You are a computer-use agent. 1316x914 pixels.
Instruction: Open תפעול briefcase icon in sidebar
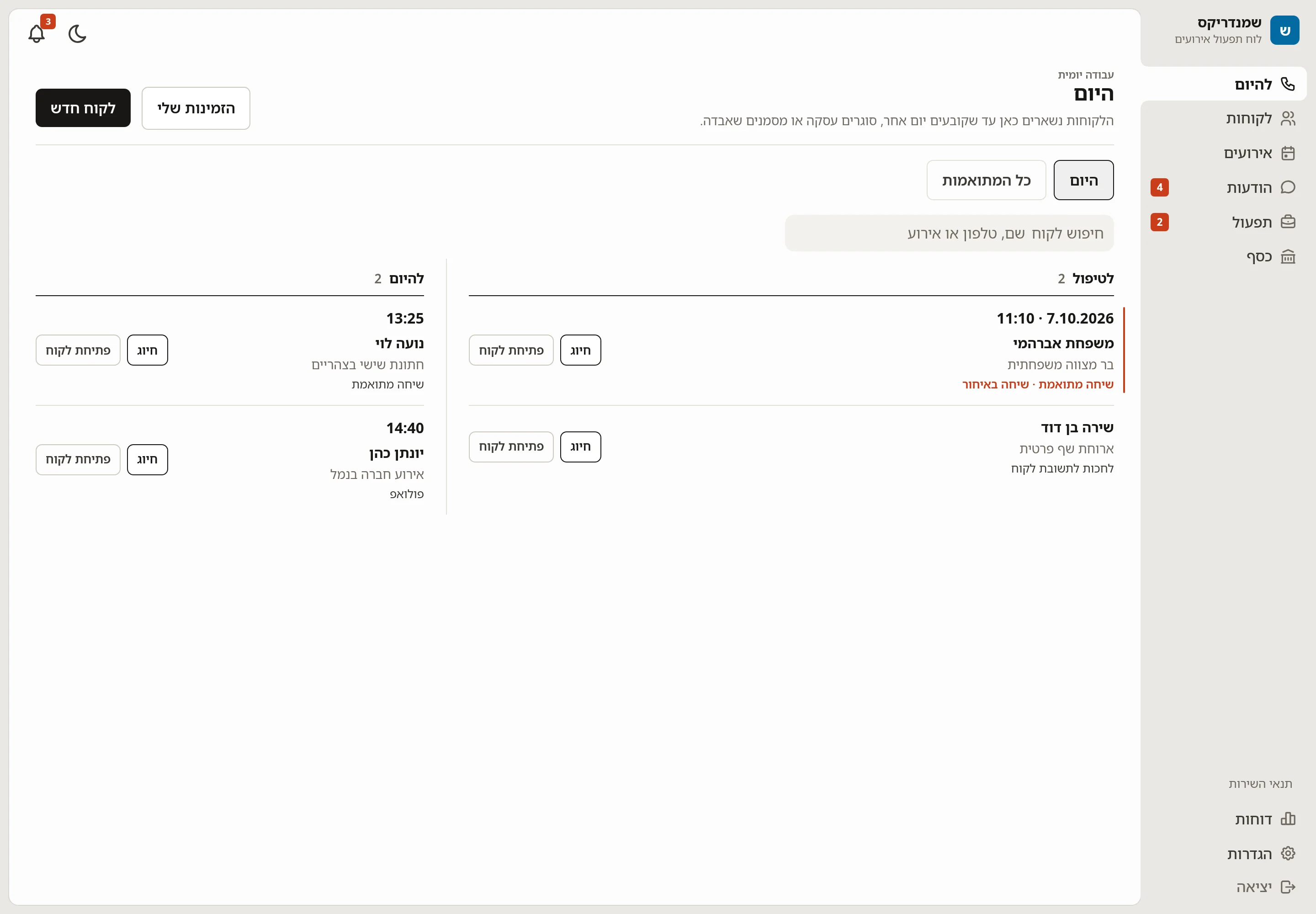1287,222
